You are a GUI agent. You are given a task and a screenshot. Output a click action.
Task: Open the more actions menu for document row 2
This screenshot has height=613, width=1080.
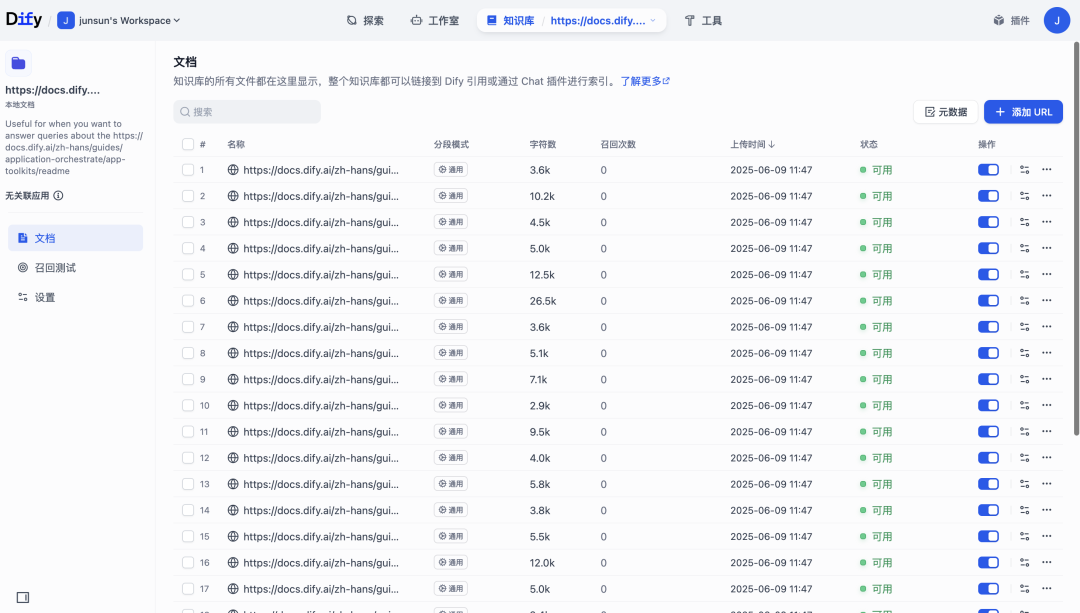pos(1047,195)
